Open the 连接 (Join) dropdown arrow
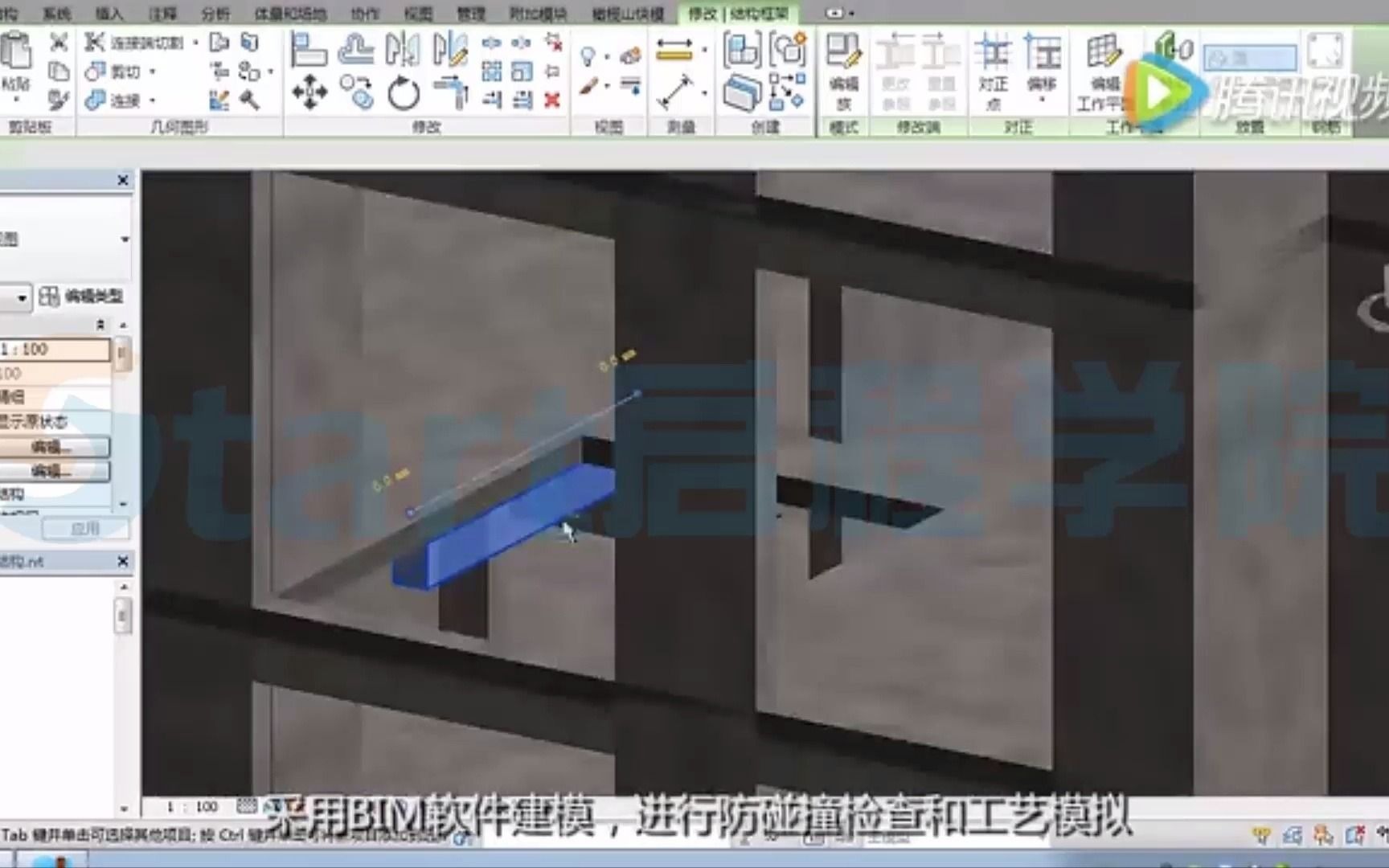The height and width of the screenshot is (868, 1389). (x=152, y=100)
